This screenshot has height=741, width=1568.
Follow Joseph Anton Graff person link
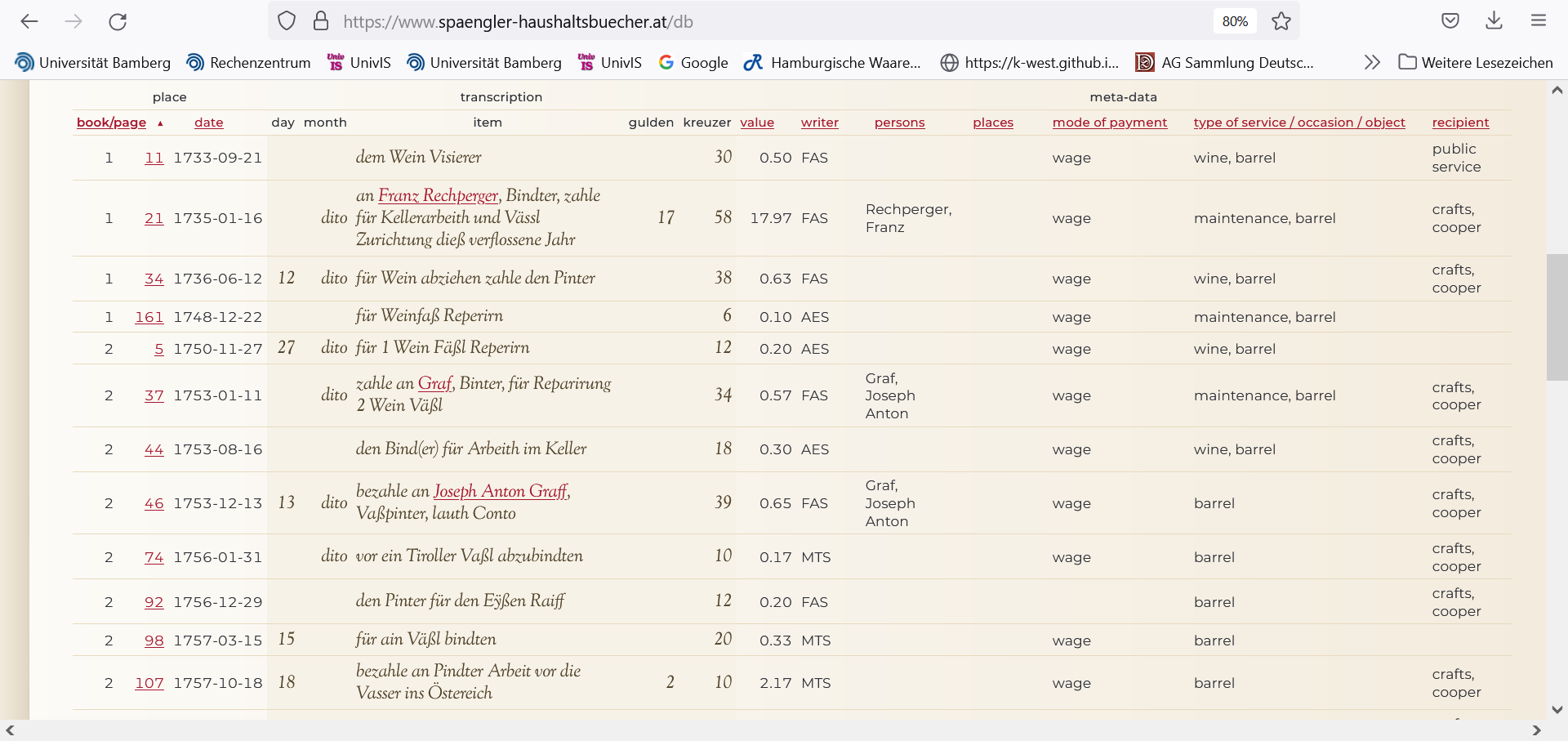501,491
